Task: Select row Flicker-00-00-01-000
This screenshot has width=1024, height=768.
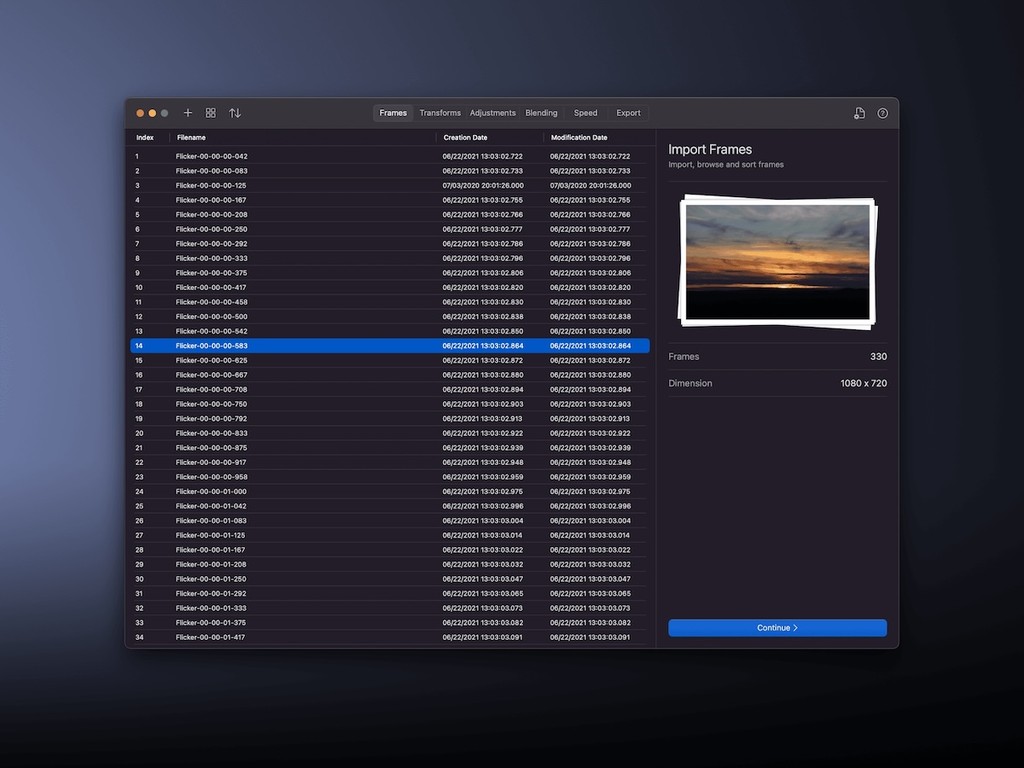Action: [211, 491]
